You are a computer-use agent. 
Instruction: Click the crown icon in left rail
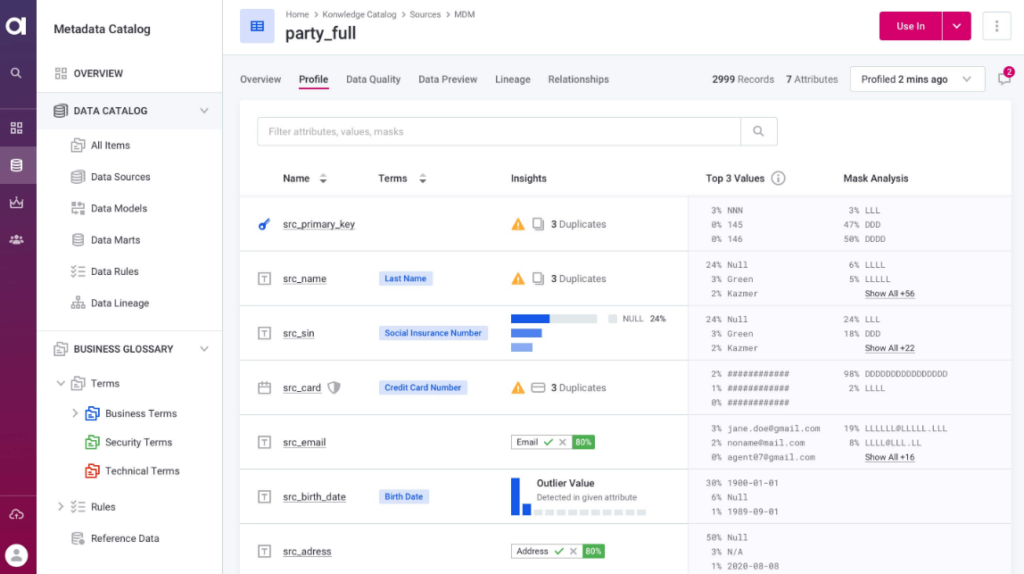pos(16,202)
